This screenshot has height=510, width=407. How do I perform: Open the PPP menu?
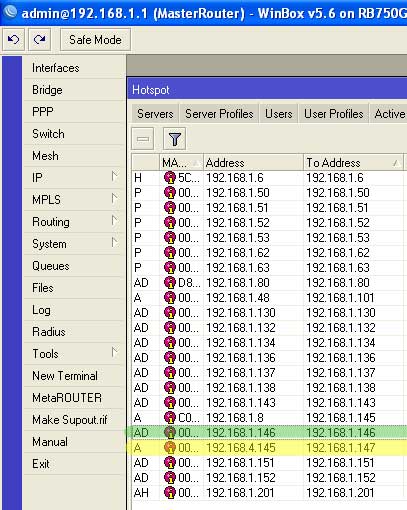point(73,112)
